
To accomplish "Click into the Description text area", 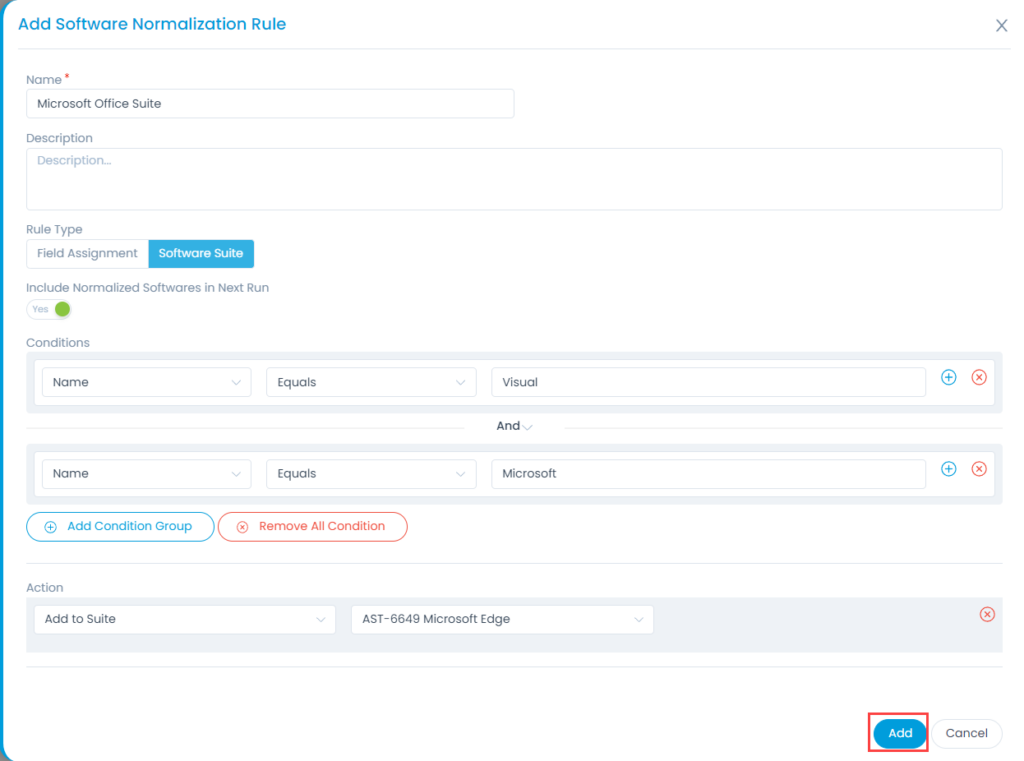I will pos(514,179).
